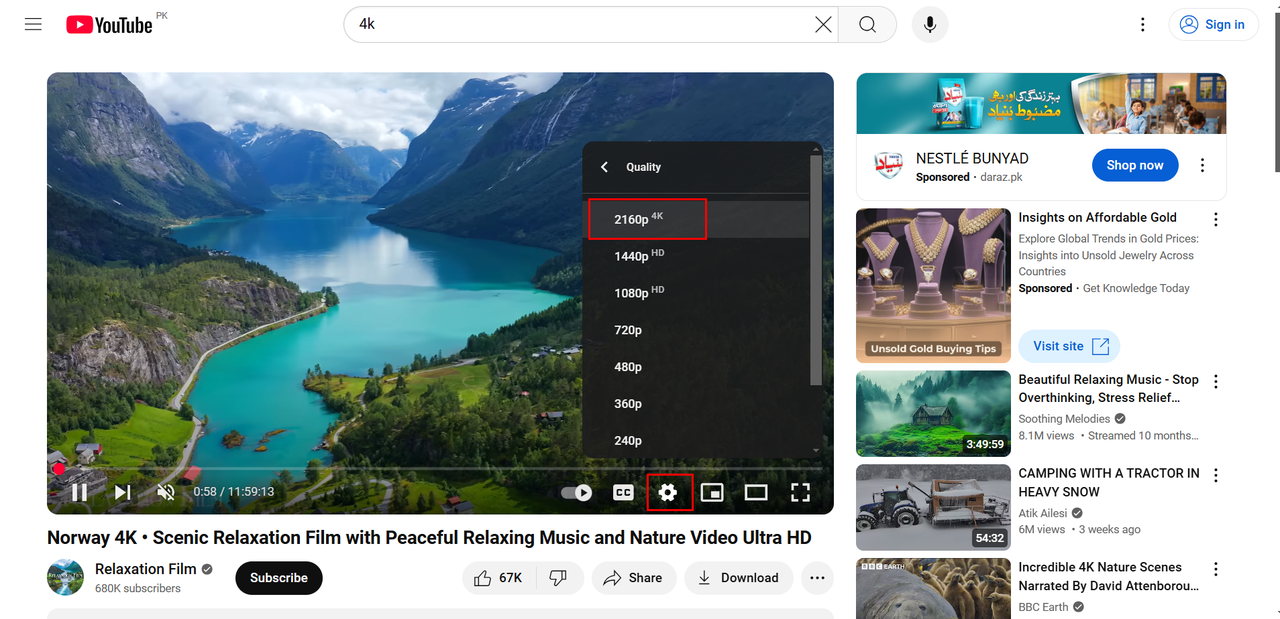The image size is (1280, 619).
Task: Click the daraz.pk sponsor text
Action: (999, 177)
